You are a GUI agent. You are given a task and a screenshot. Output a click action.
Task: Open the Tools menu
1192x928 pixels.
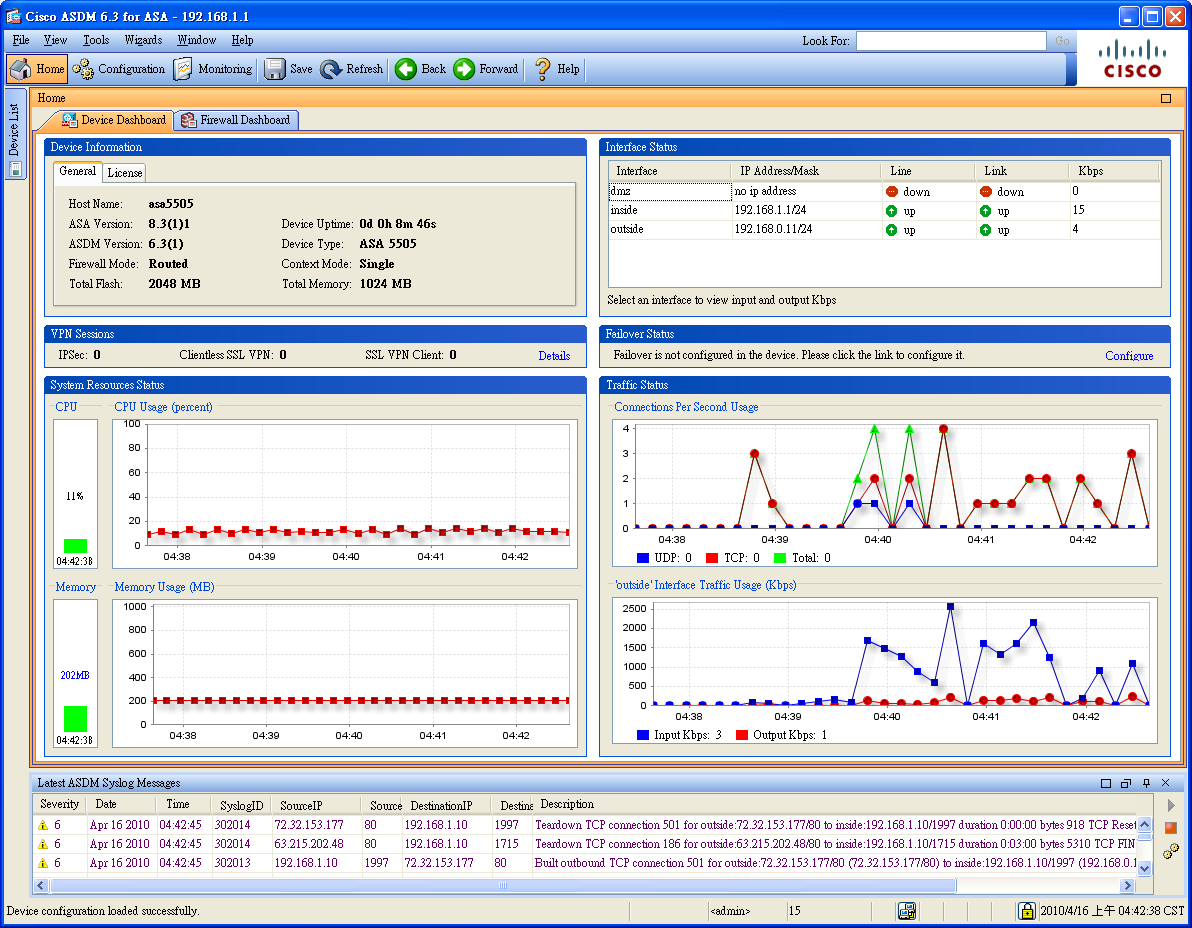point(96,40)
